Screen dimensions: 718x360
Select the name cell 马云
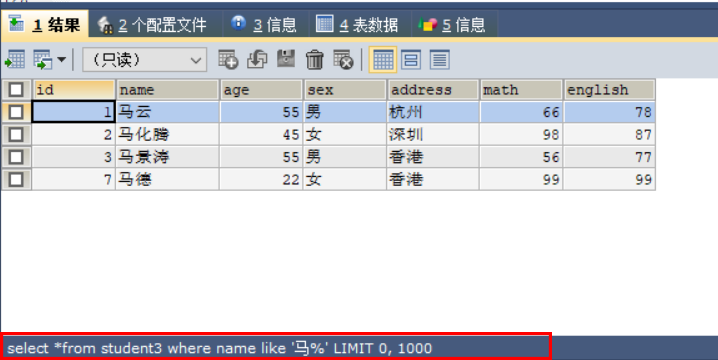(x=168, y=112)
